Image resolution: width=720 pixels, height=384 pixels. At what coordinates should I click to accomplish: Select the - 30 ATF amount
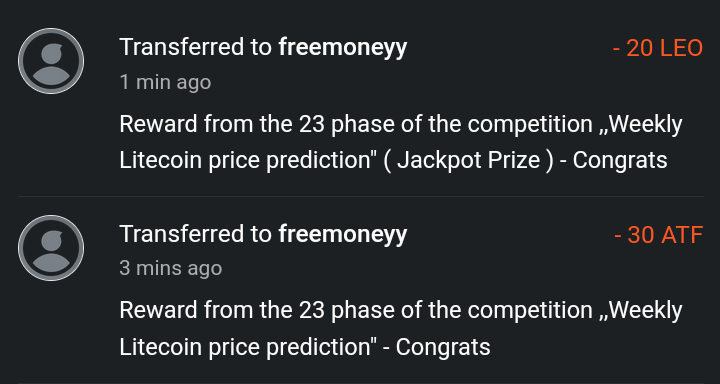coord(658,235)
